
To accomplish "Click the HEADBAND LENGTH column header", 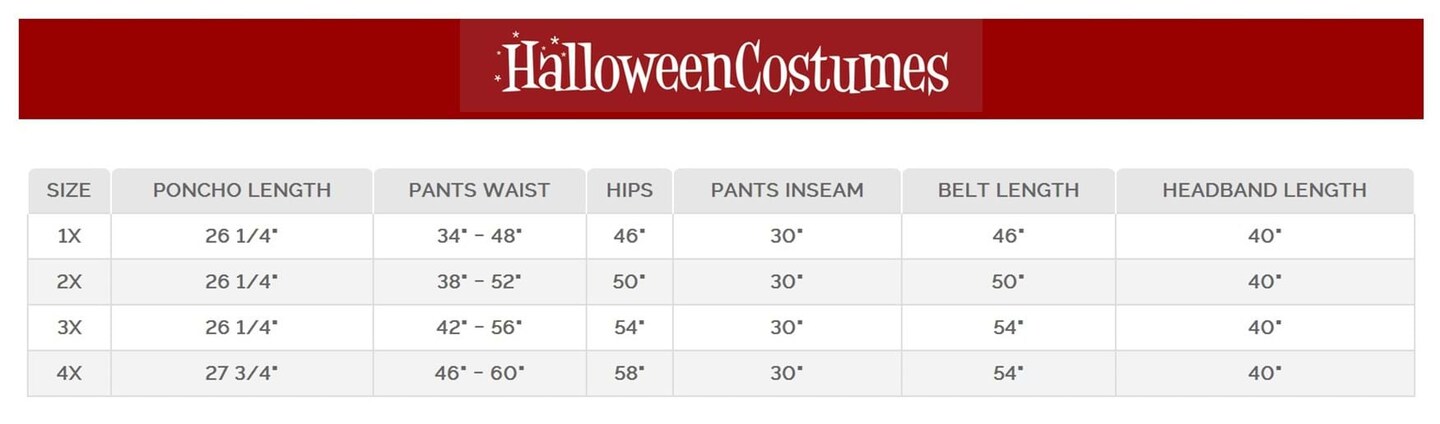I will [x=1264, y=190].
